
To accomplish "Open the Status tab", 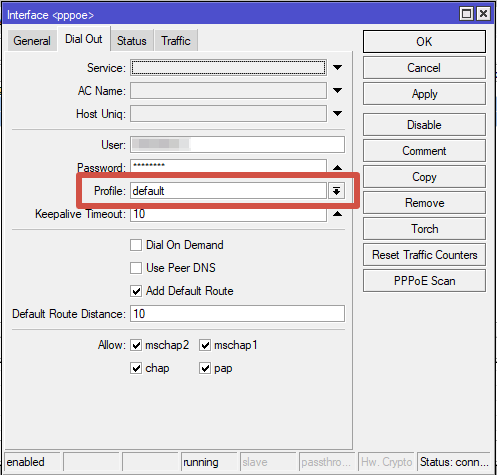I will coord(132,41).
